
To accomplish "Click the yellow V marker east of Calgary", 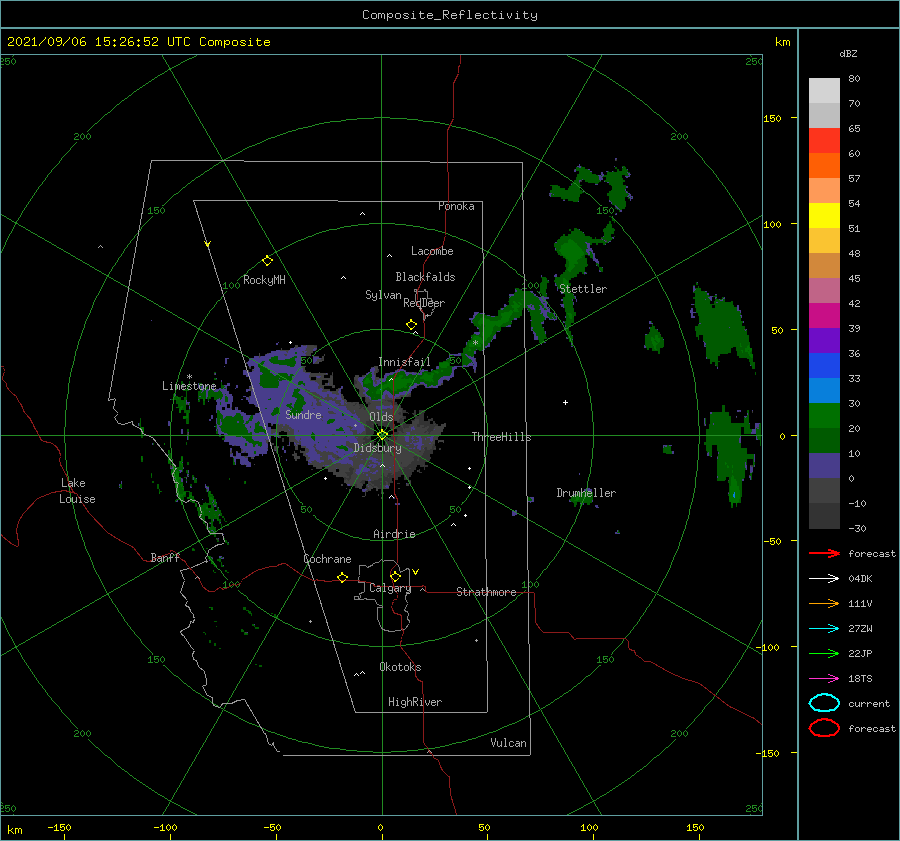I will (x=416, y=572).
